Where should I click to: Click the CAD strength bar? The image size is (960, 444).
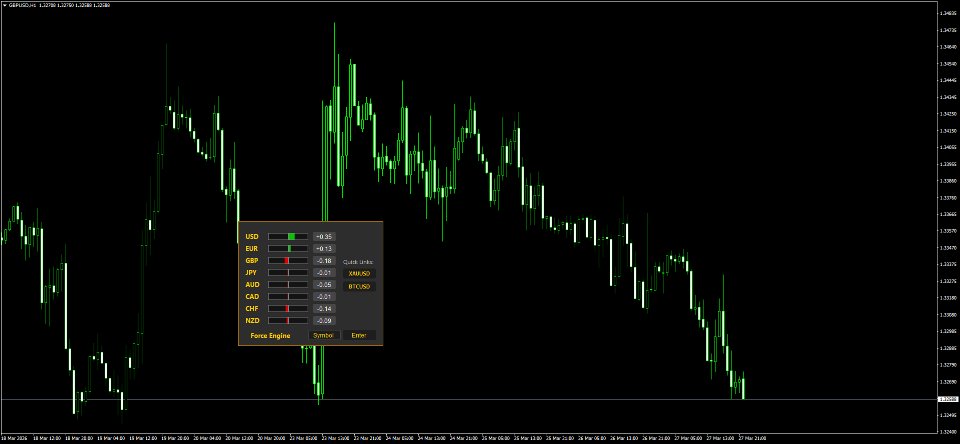tap(288, 296)
